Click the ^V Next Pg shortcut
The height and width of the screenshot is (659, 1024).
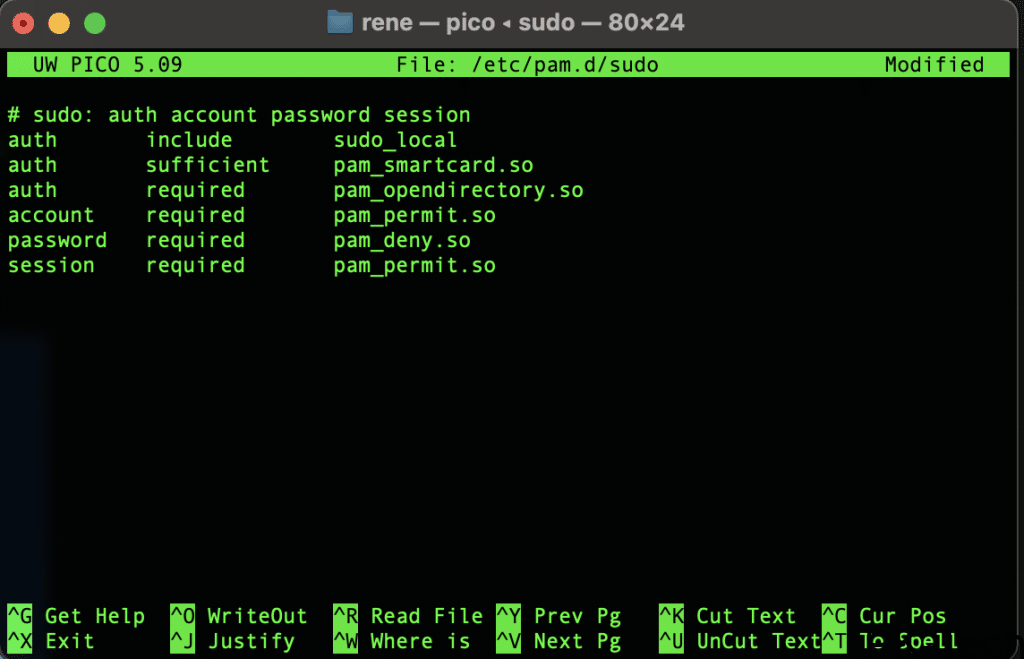(x=558, y=641)
